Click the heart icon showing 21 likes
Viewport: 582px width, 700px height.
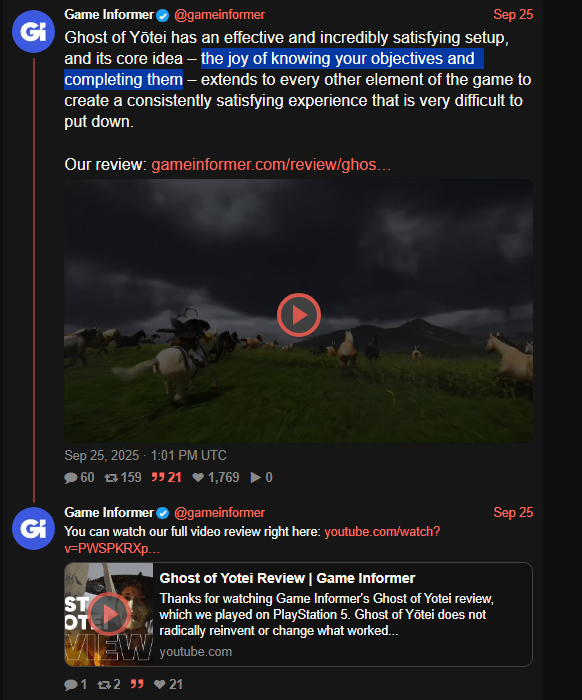click(x=160, y=684)
